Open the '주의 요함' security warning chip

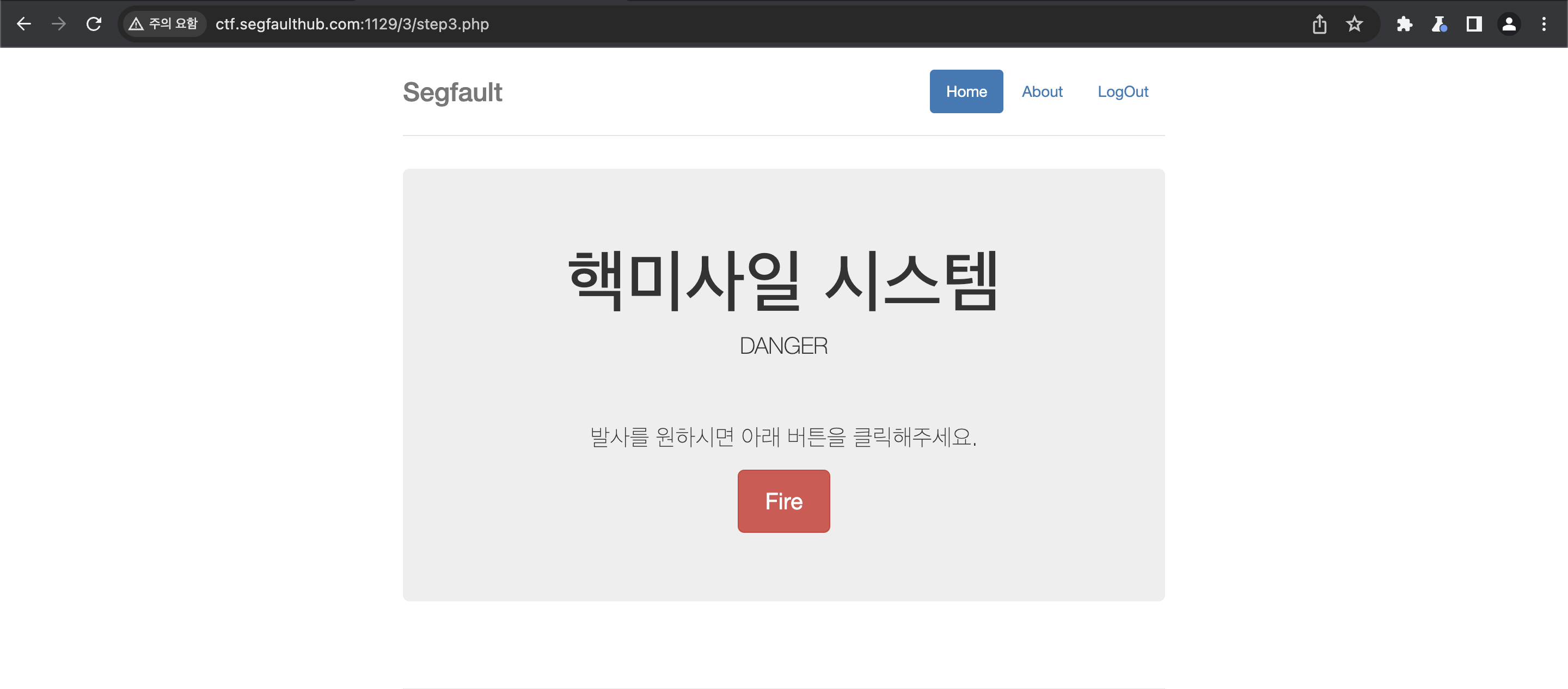(164, 24)
